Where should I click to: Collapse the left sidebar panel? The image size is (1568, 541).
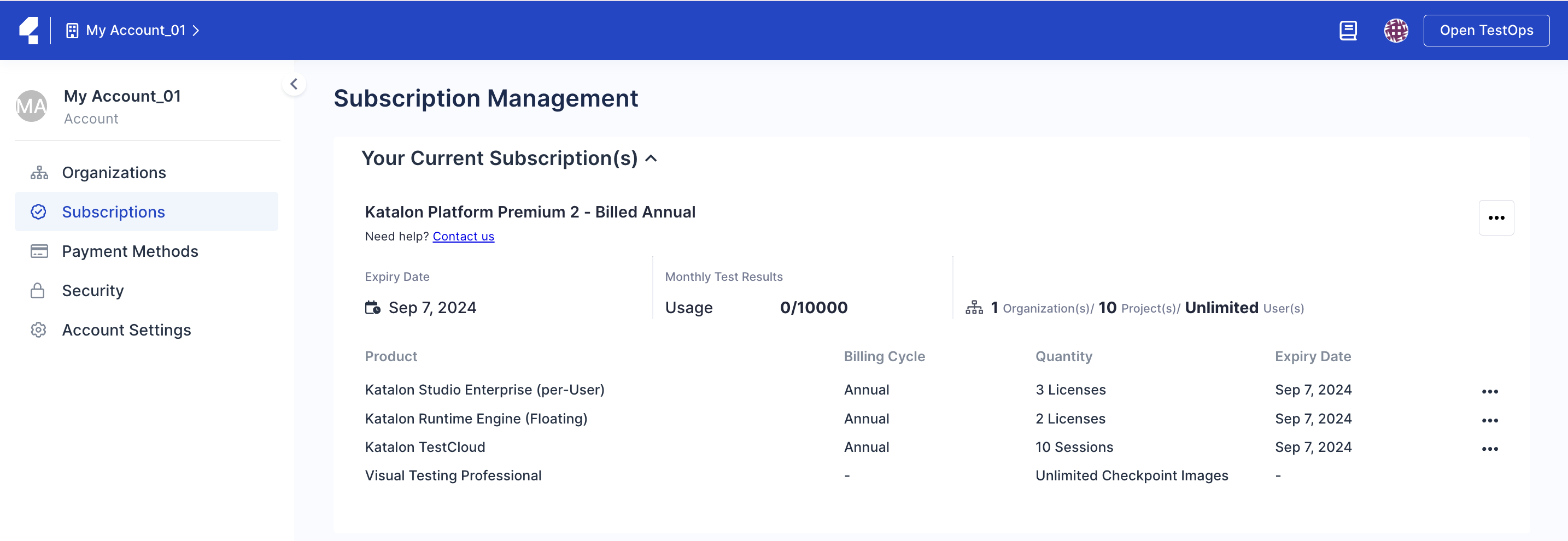click(x=294, y=84)
